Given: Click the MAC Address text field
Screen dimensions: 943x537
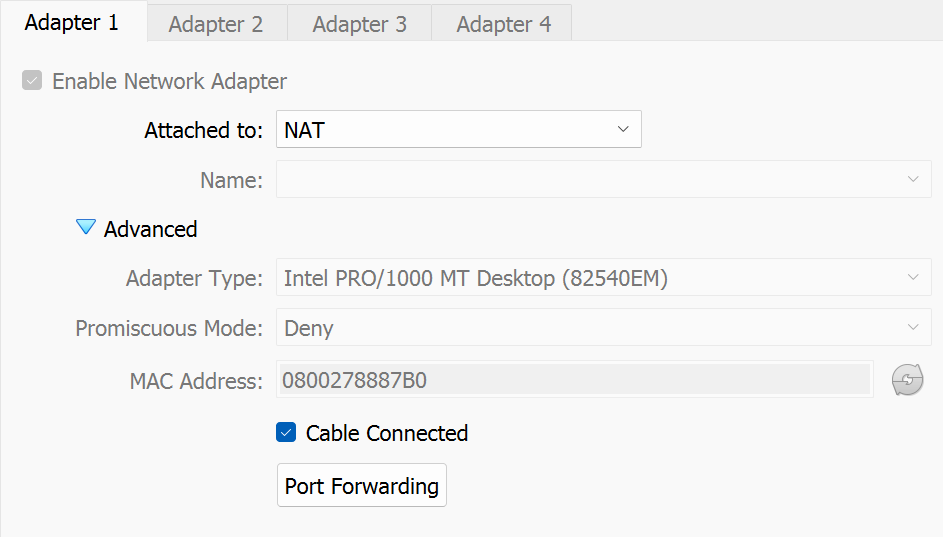Looking at the screenshot, I should click(574, 380).
